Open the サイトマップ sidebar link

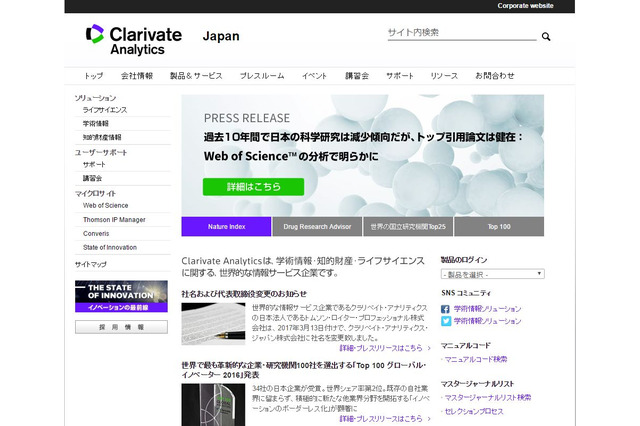click(91, 264)
